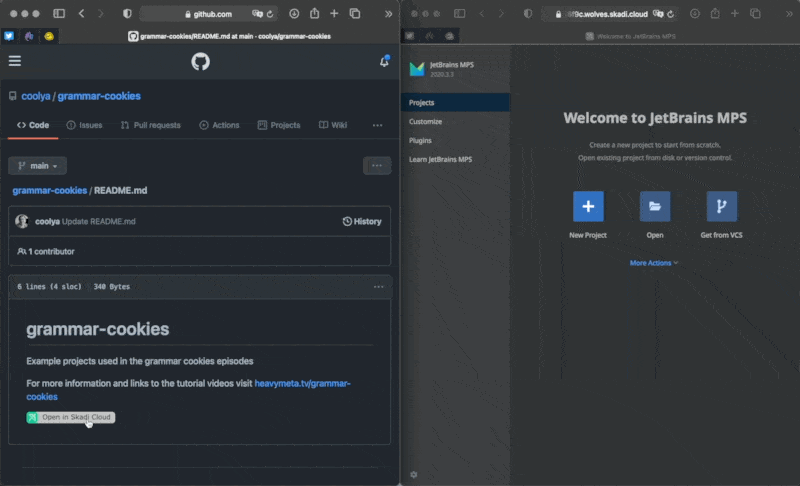Click skadi.cloud address bar
This screenshot has height=486, width=800.
point(611,14)
